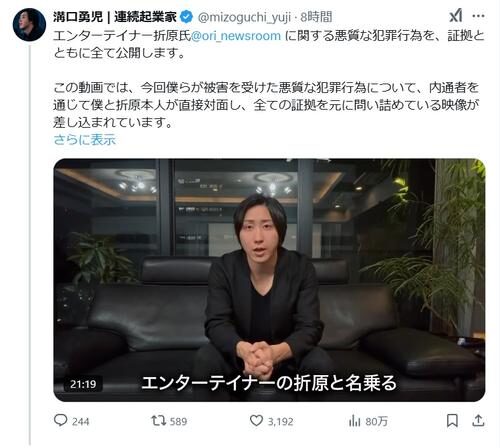Open view analytics bar chart icon
Screen dimensions: 500x448
[x=354, y=421]
